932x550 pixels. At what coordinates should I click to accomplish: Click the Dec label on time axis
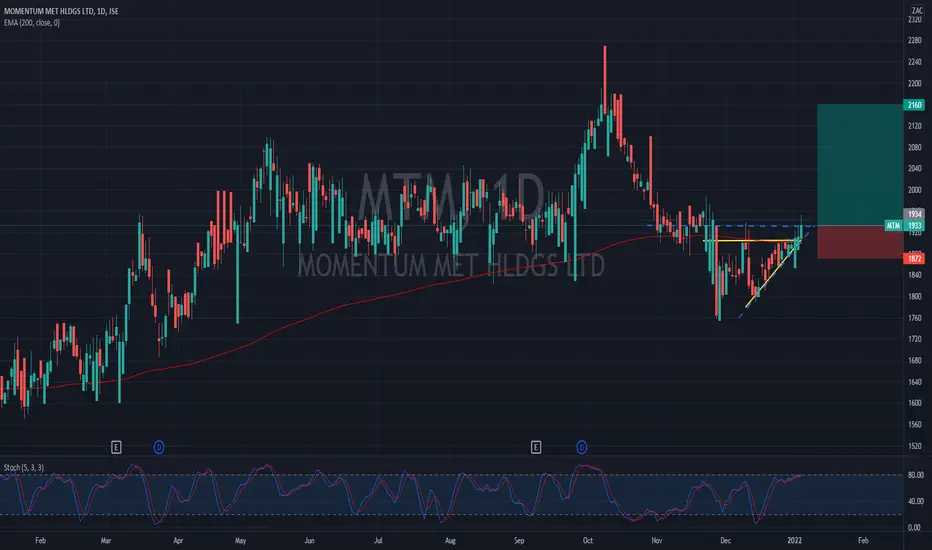click(x=725, y=540)
